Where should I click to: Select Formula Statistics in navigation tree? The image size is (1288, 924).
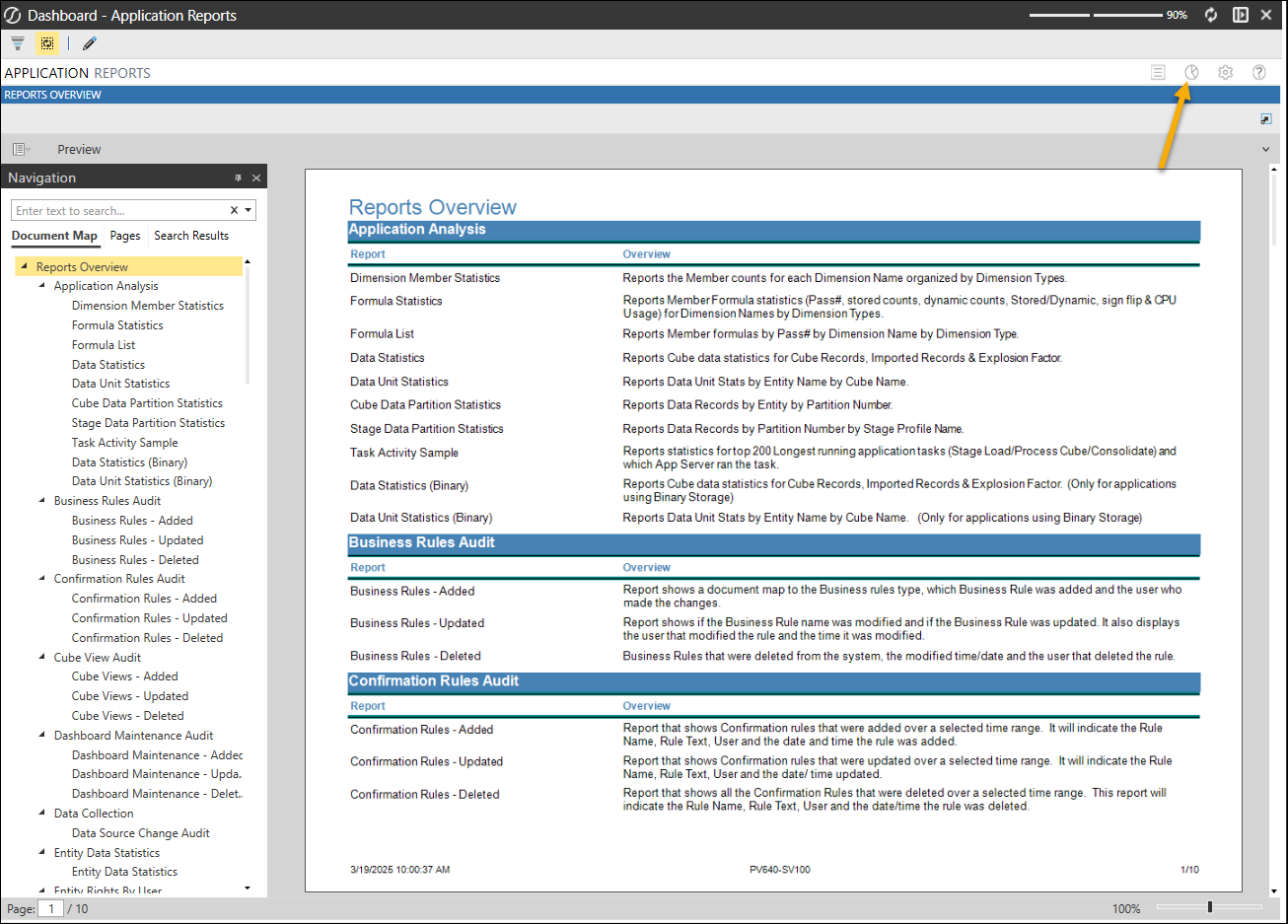pos(117,325)
